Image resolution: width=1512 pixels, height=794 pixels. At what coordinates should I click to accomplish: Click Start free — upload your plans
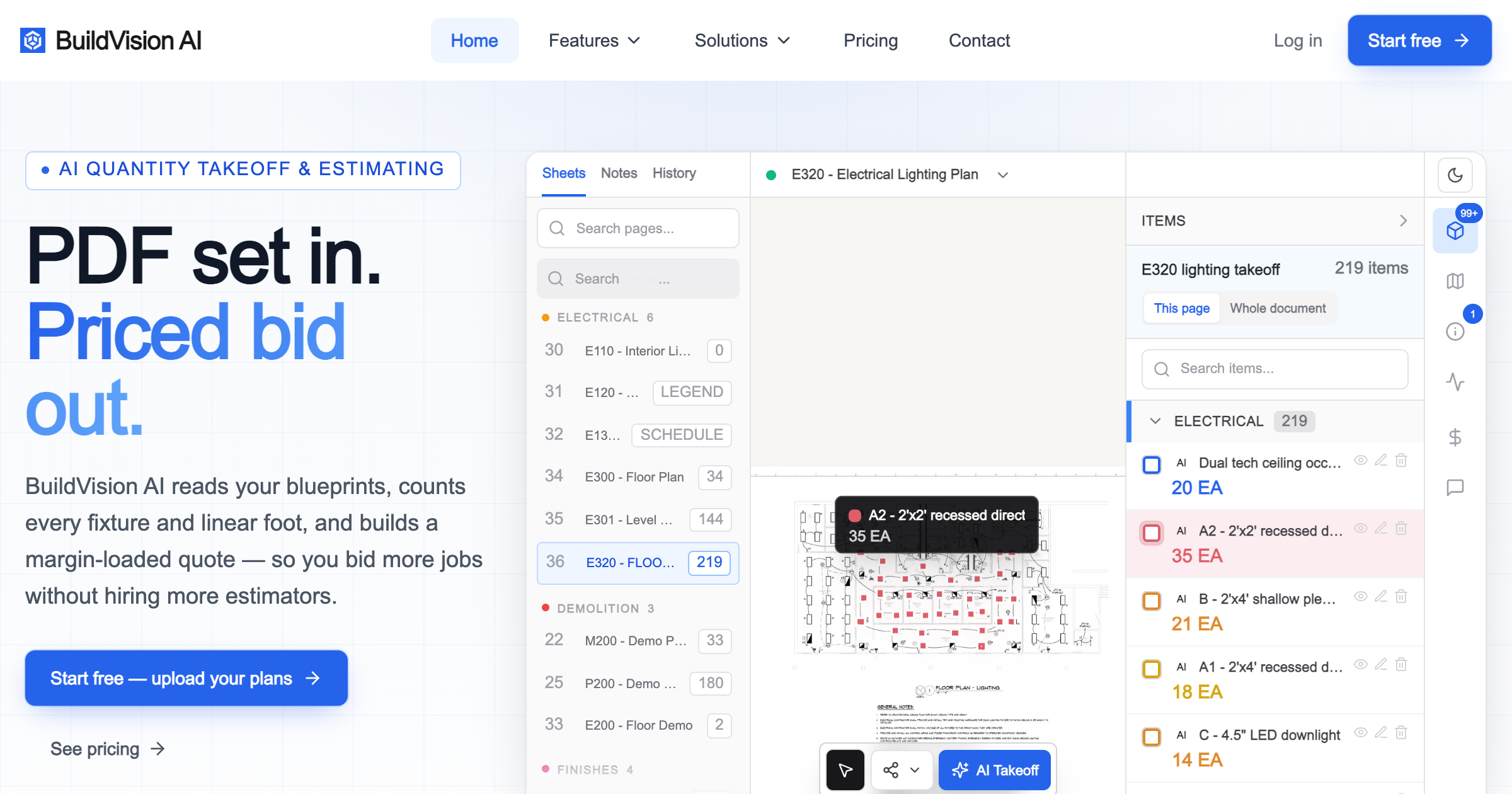[x=186, y=678]
